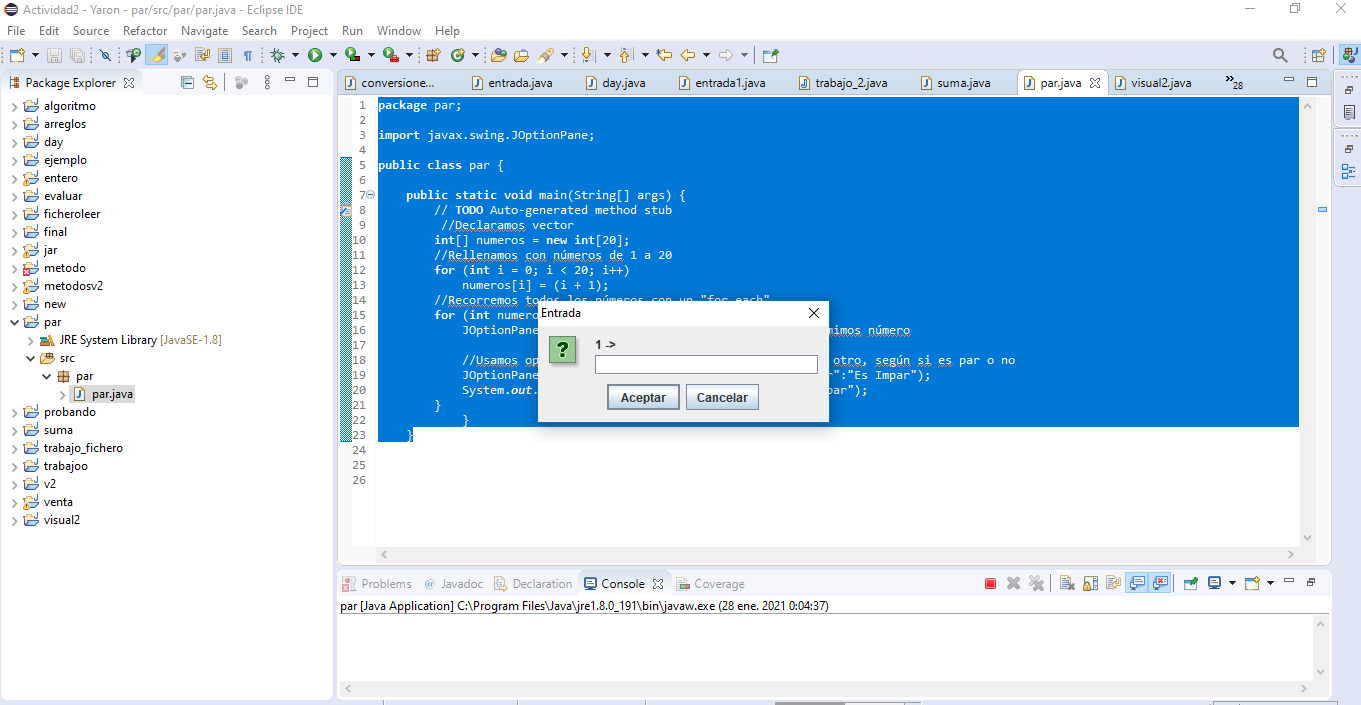Click the console vertical scrollbar down arrow
Image resolution: width=1361 pixels, height=705 pixels.
pos(1320,672)
